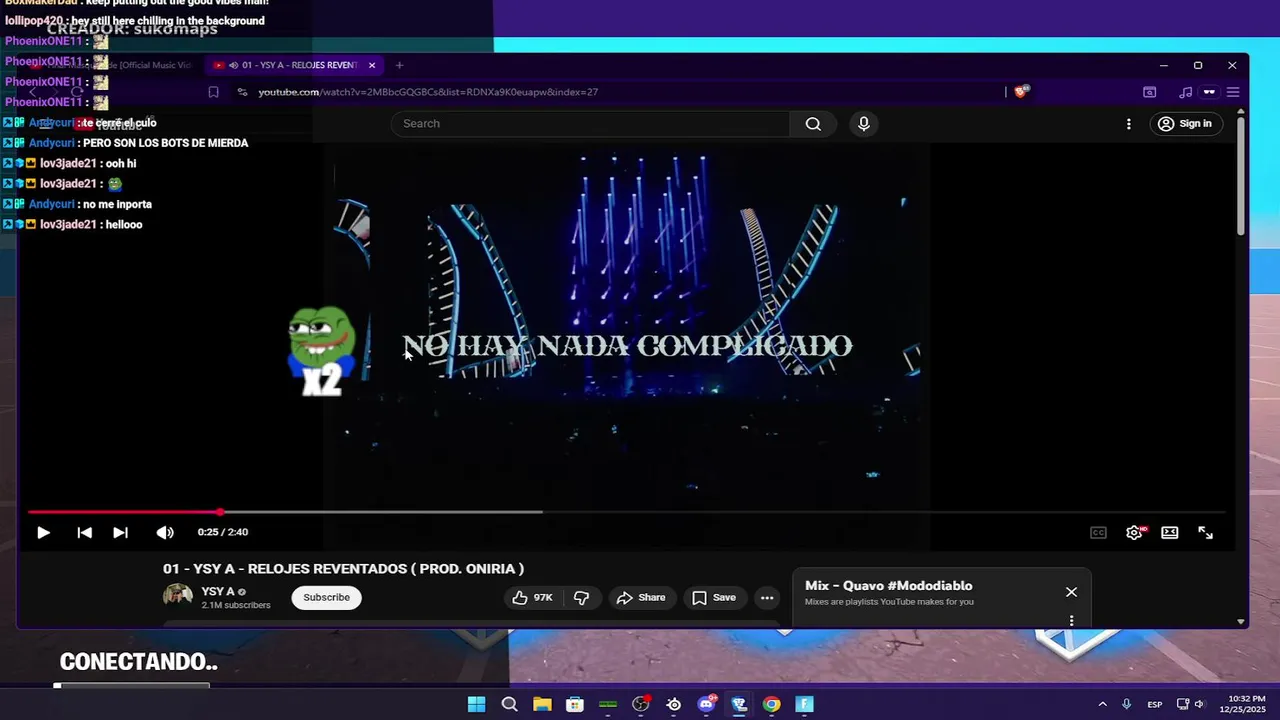Go to the previous playlist video
The width and height of the screenshot is (1280, 720).
coord(85,533)
